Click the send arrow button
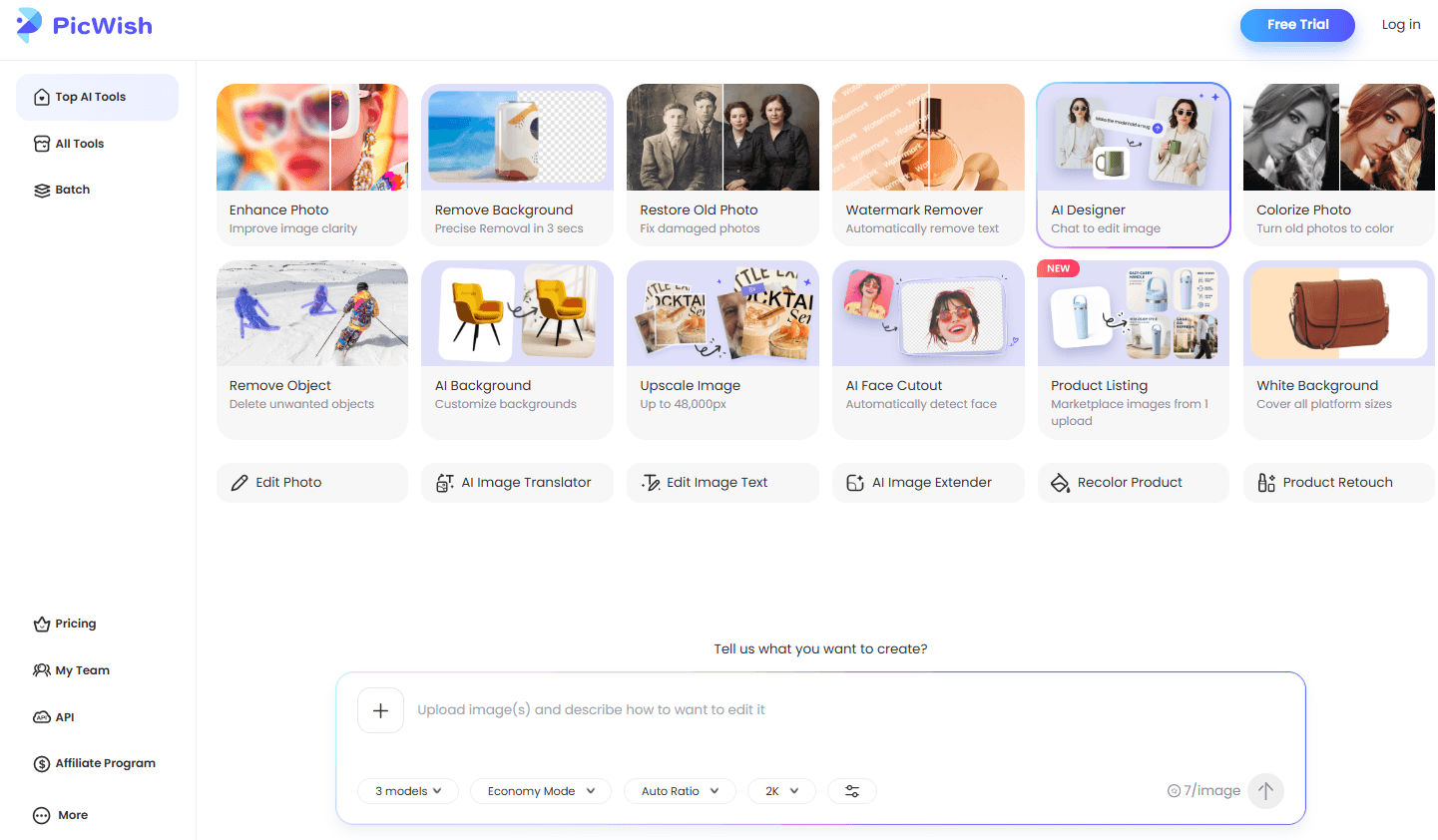The width and height of the screenshot is (1438, 840). pyautogui.click(x=1265, y=791)
